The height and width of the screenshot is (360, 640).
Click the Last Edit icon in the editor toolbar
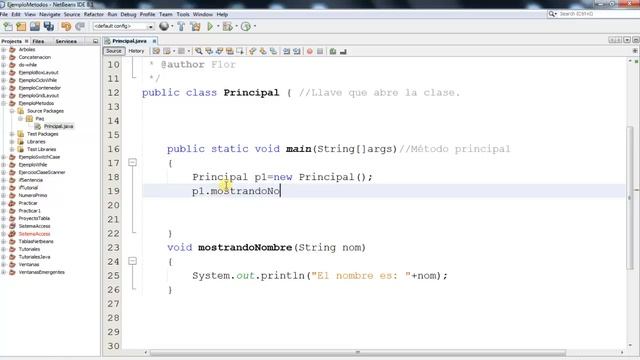click(x=156, y=51)
